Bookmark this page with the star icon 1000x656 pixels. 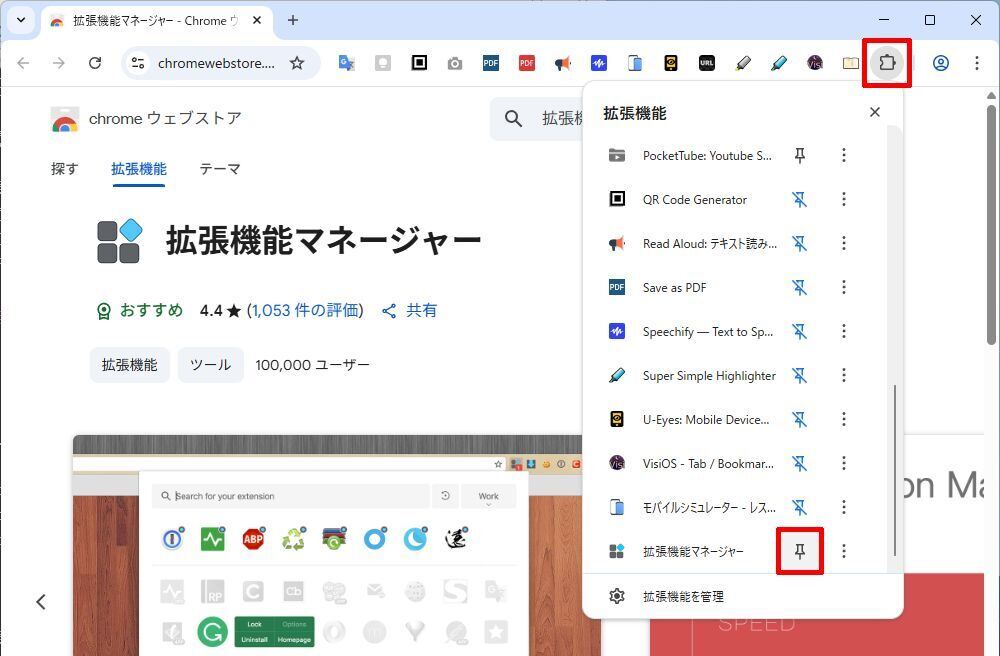coord(297,63)
